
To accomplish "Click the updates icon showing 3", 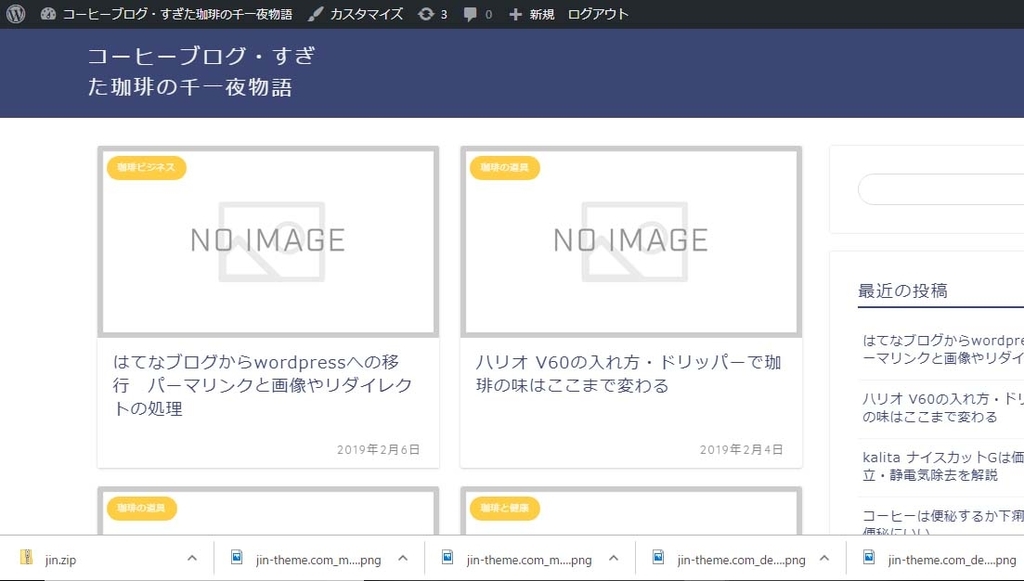I will coord(425,14).
